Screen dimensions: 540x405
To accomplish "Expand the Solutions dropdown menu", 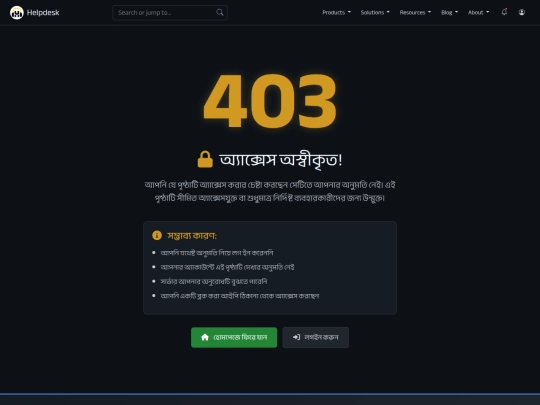I will pos(375,12).
